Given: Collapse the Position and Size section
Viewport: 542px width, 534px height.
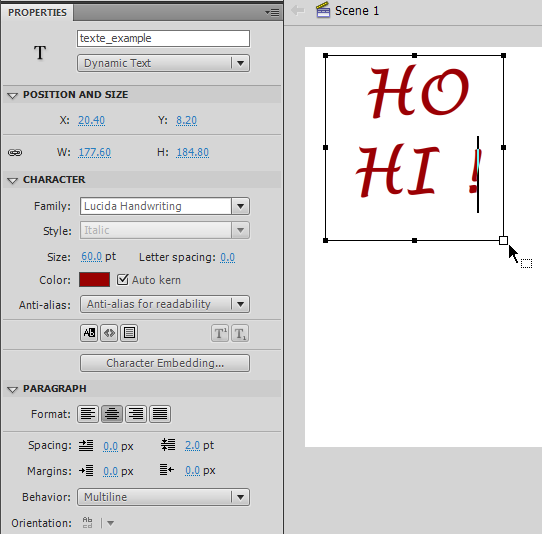Looking at the screenshot, I should [12, 95].
